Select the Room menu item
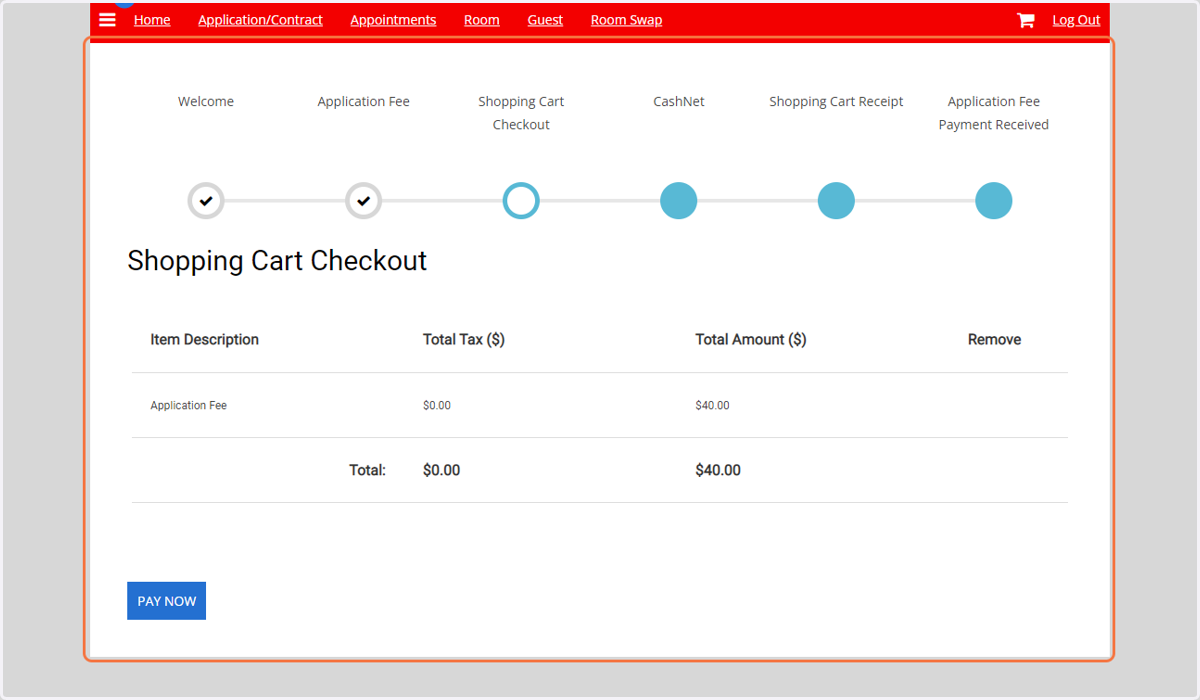Viewport: 1200px width, 700px height. (482, 20)
